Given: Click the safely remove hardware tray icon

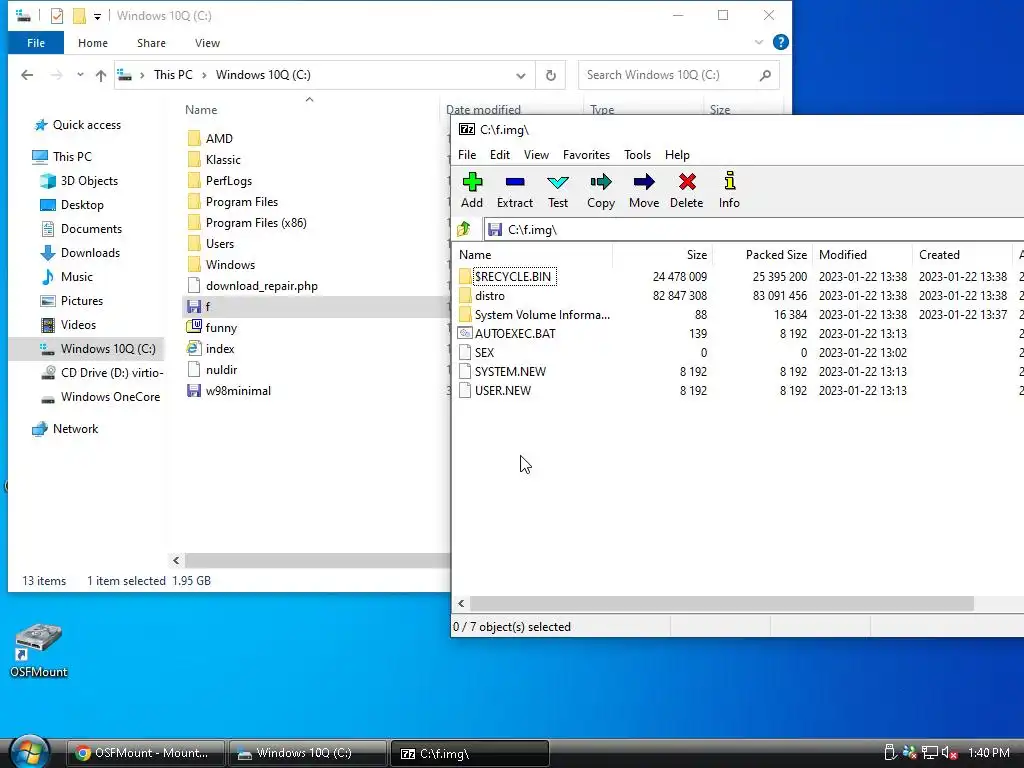Looking at the screenshot, I should 889,753.
